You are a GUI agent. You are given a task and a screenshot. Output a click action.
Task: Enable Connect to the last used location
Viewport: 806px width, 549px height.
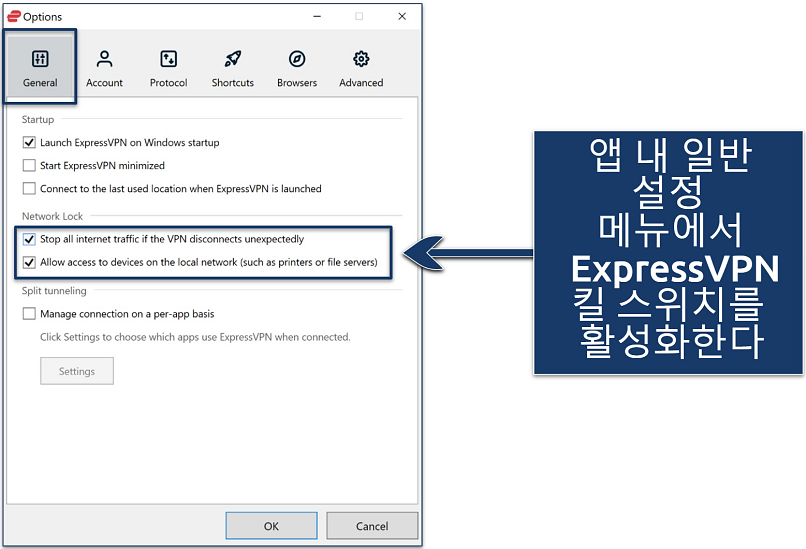click(29, 189)
